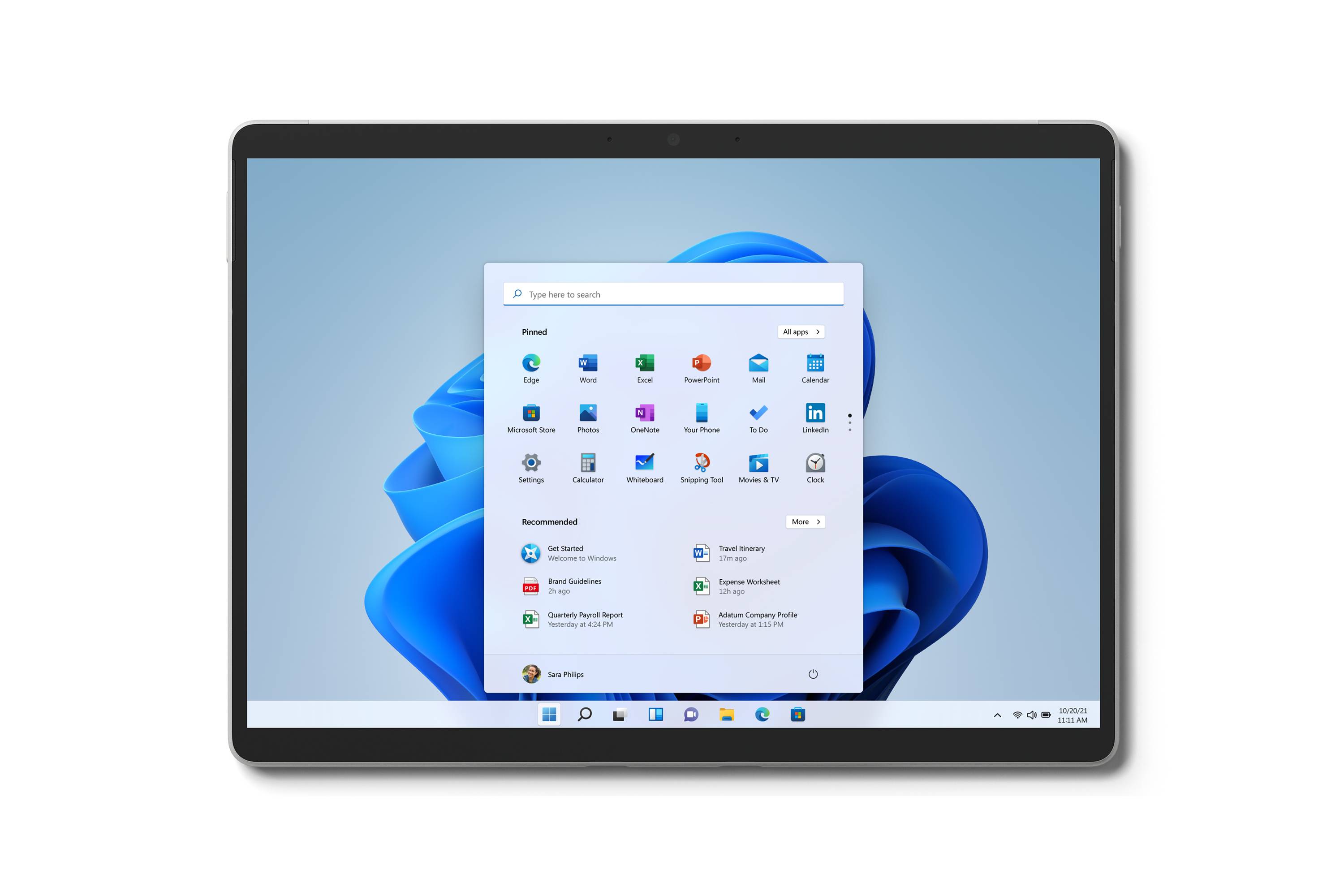Click All apps button
Image resolution: width=1344 pixels, height=896 pixels.
coord(800,331)
